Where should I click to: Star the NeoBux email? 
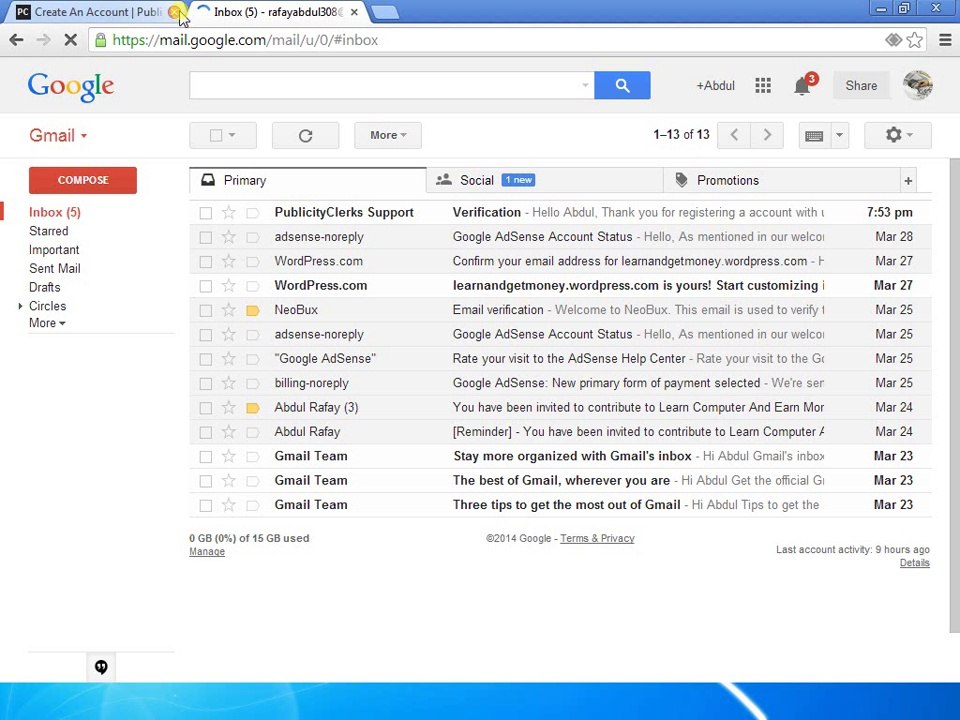(x=228, y=310)
